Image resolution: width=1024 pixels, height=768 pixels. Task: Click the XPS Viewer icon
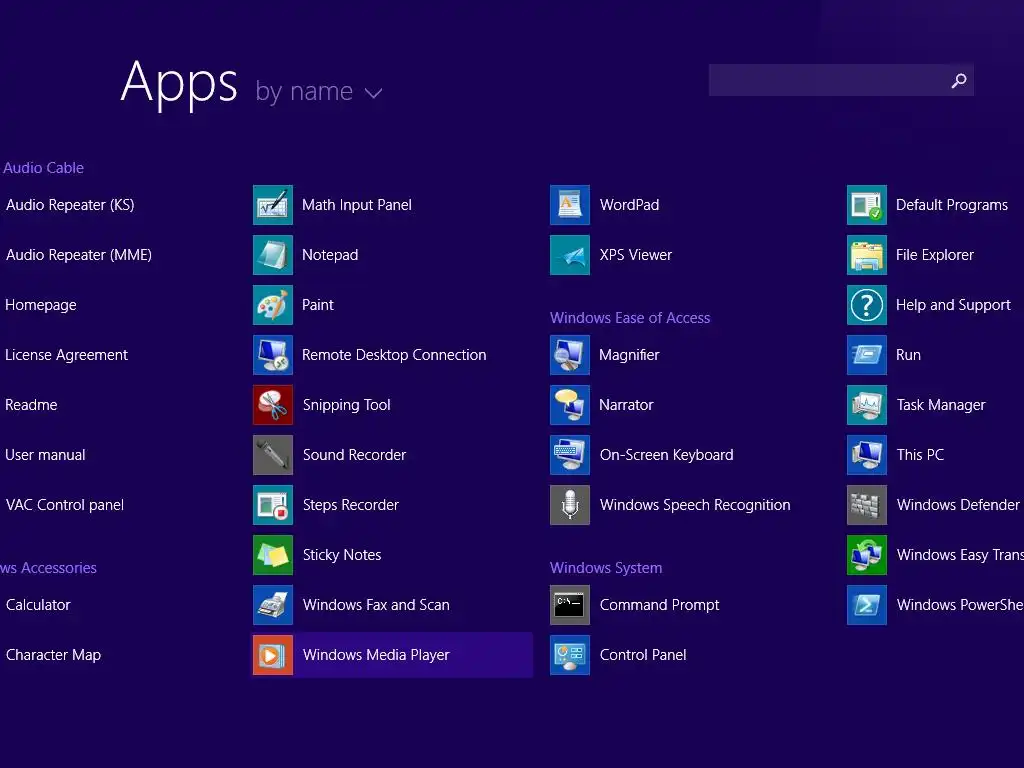click(569, 255)
